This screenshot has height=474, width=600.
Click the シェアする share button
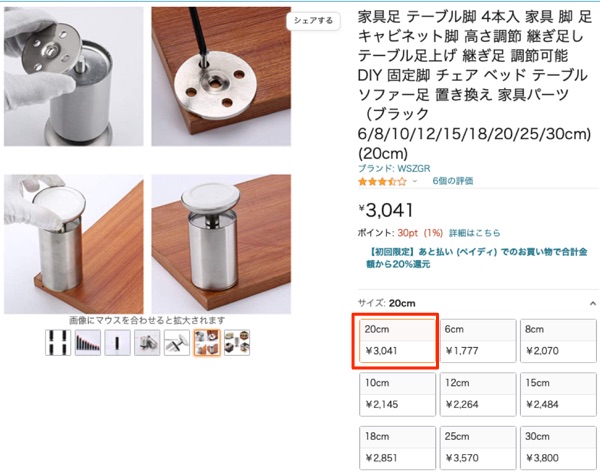tap(313, 21)
